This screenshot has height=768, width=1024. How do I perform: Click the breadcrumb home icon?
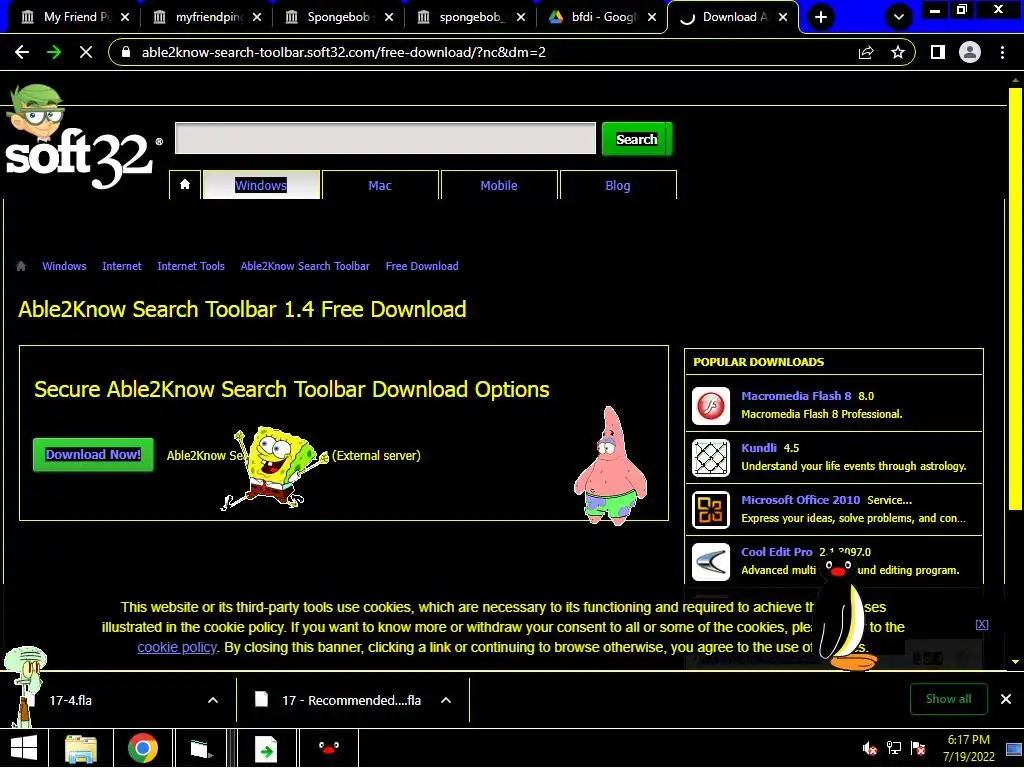point(21,266)
